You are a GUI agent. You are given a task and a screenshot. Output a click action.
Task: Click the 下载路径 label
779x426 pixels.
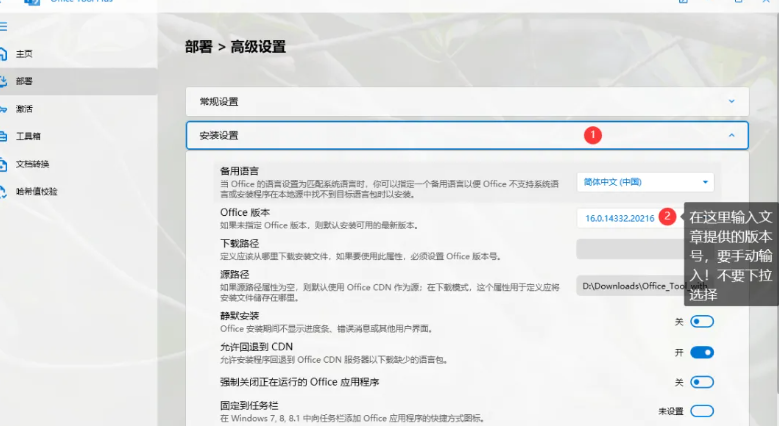(239, 244)
